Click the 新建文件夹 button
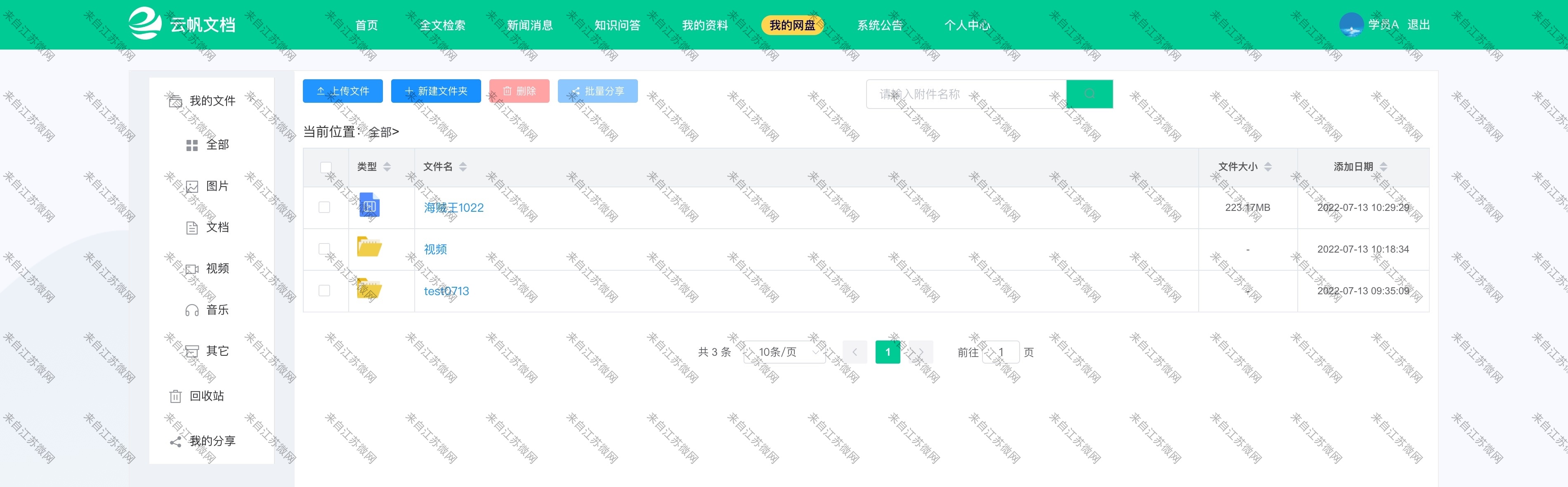 [x=436, y=91]
